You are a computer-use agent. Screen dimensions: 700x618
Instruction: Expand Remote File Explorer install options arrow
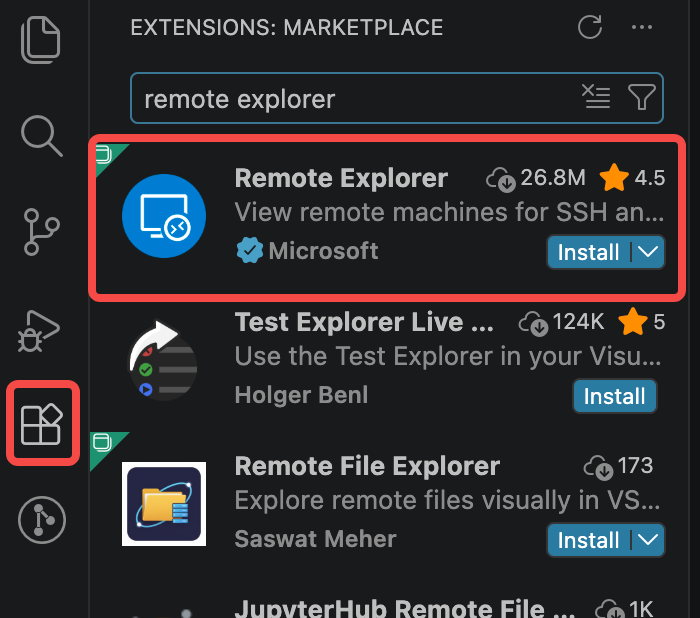(648, 540)
